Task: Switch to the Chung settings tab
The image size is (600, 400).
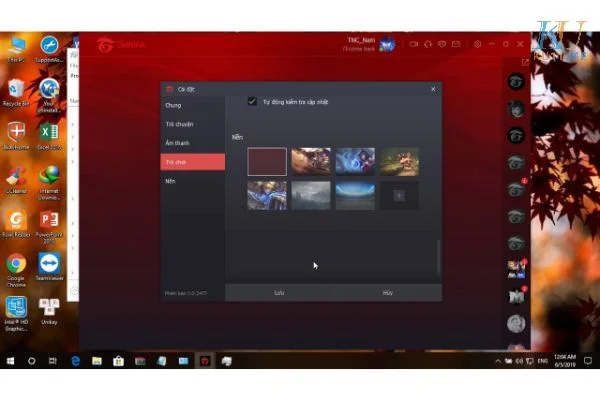Action: pos(192,105)
